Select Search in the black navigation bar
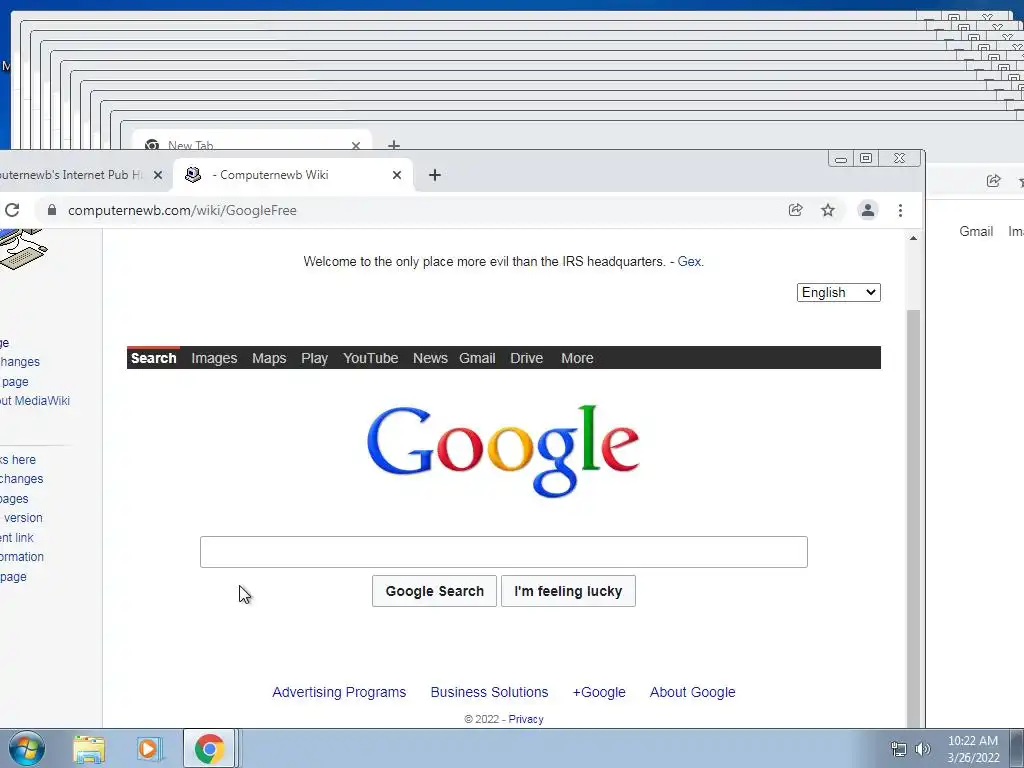 point(153,358)
